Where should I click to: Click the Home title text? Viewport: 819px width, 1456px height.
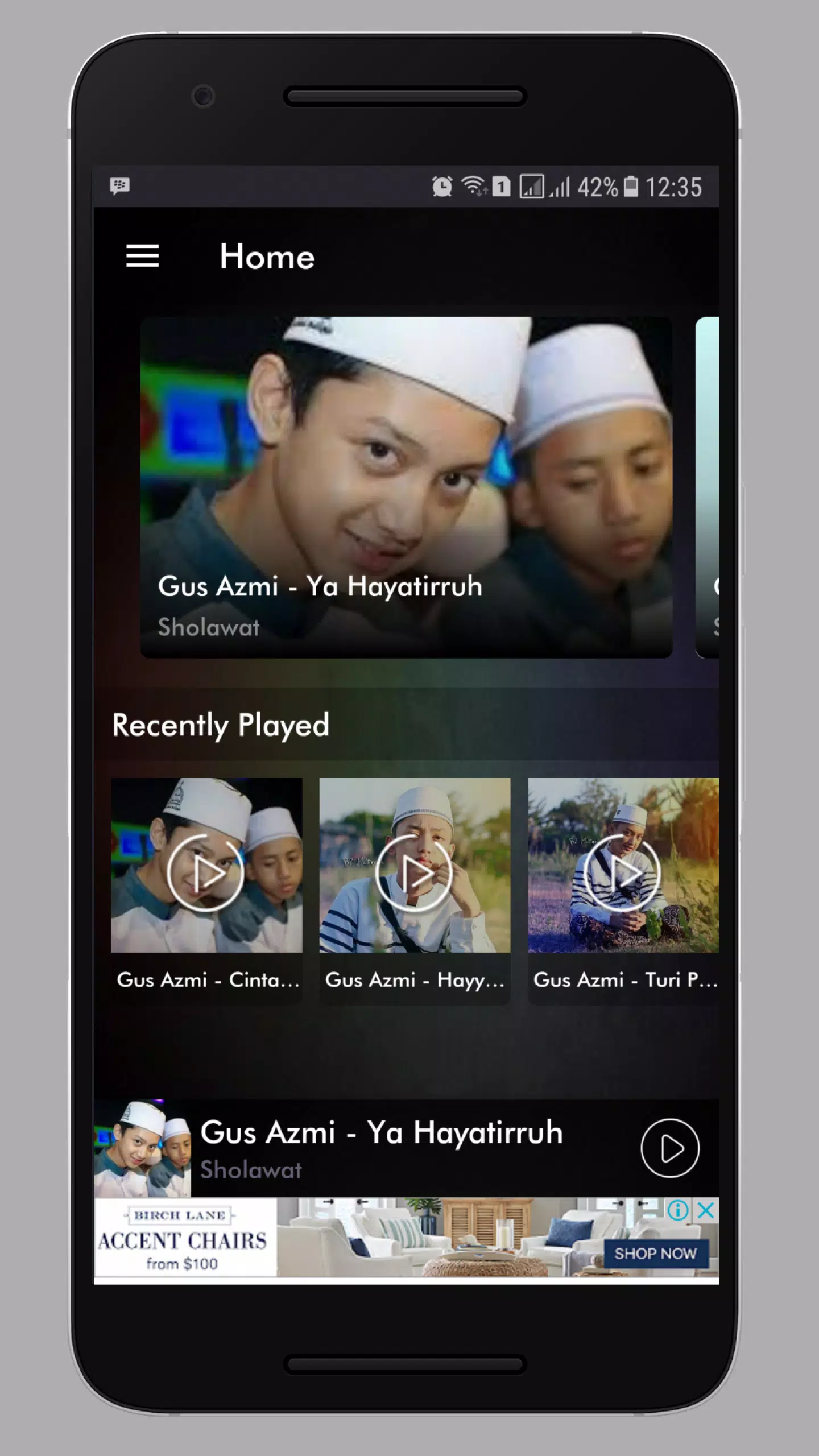click(267, 257)
